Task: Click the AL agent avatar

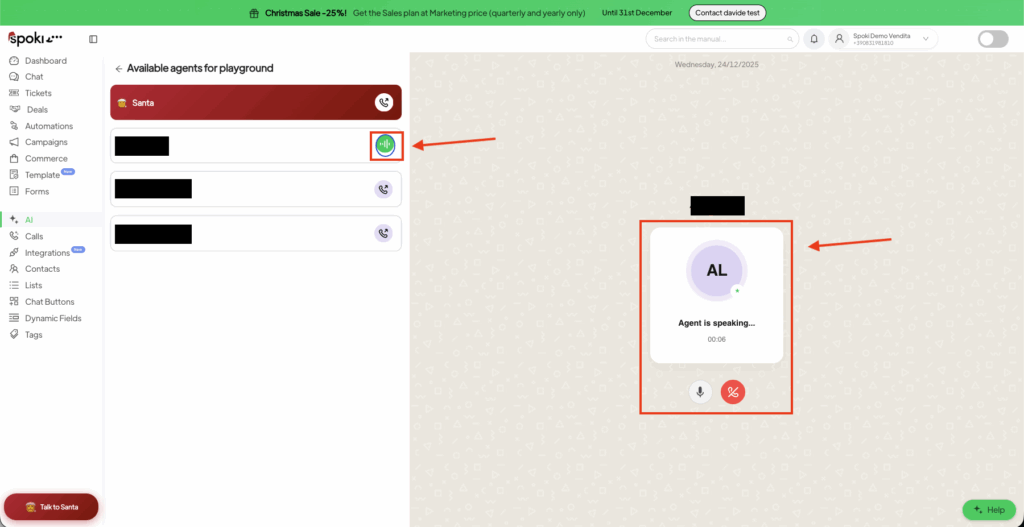Action: [716, 271]
